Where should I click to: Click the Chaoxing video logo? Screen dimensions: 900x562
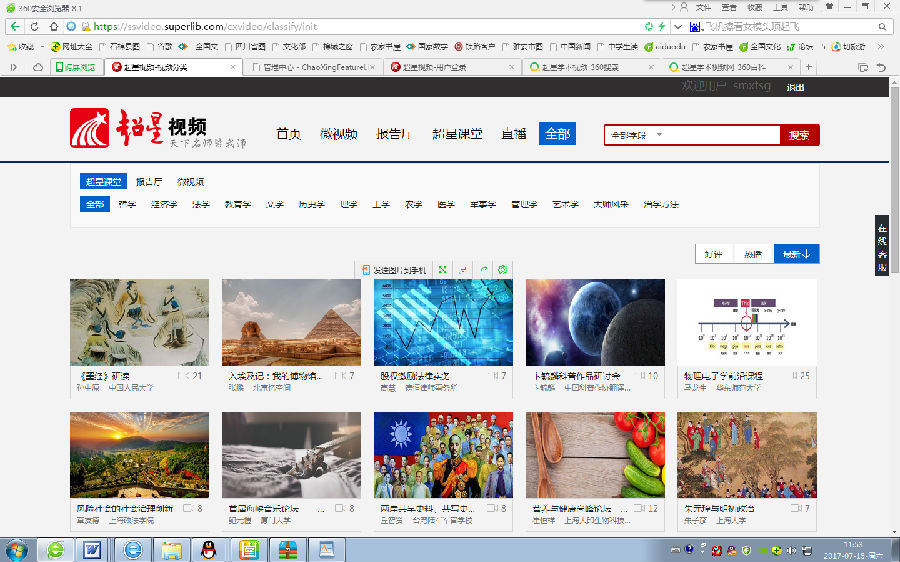pyautogui.click(x=158, y=129)
